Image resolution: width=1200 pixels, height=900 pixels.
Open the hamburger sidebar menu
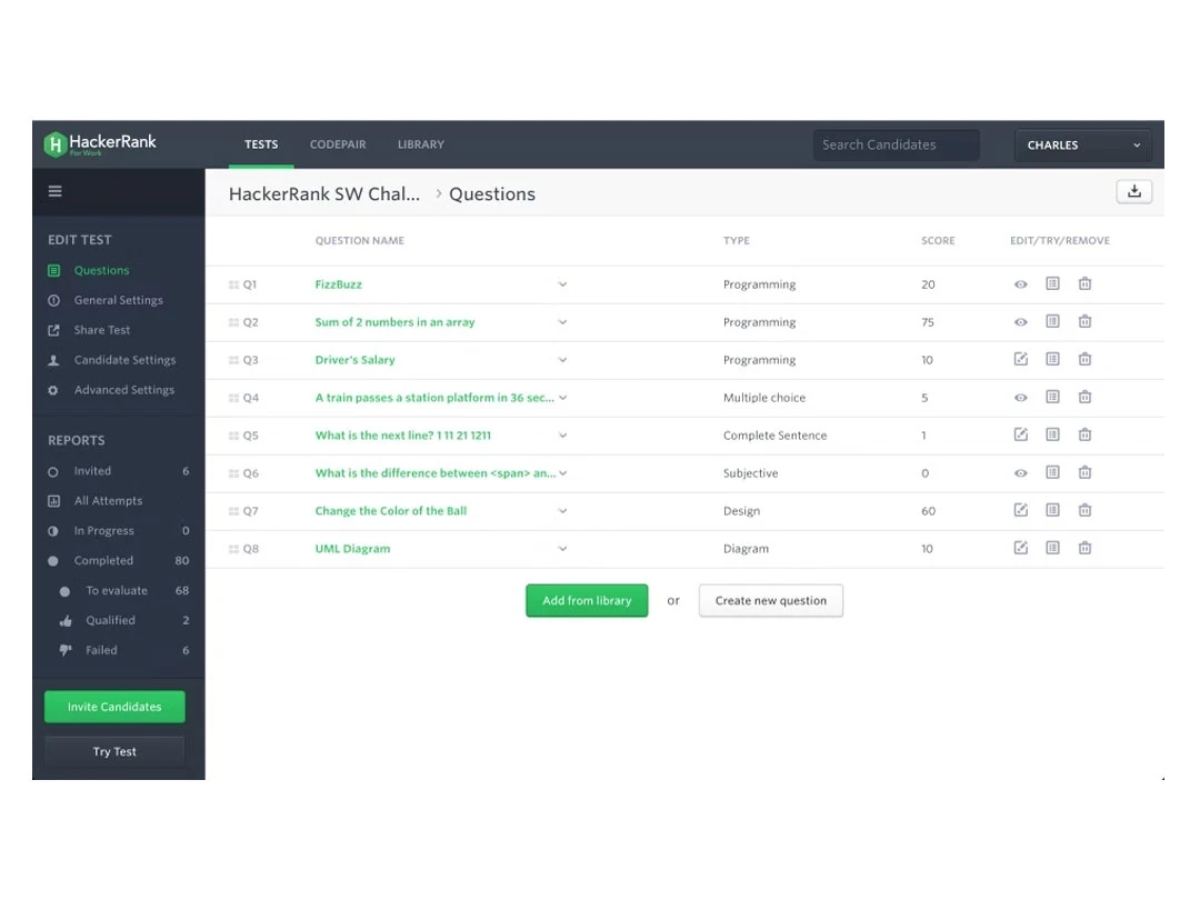[55, 192]
